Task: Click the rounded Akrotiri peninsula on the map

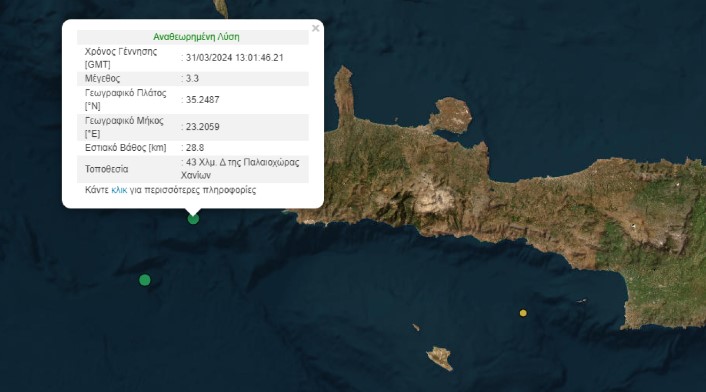Action: point(452,115)
